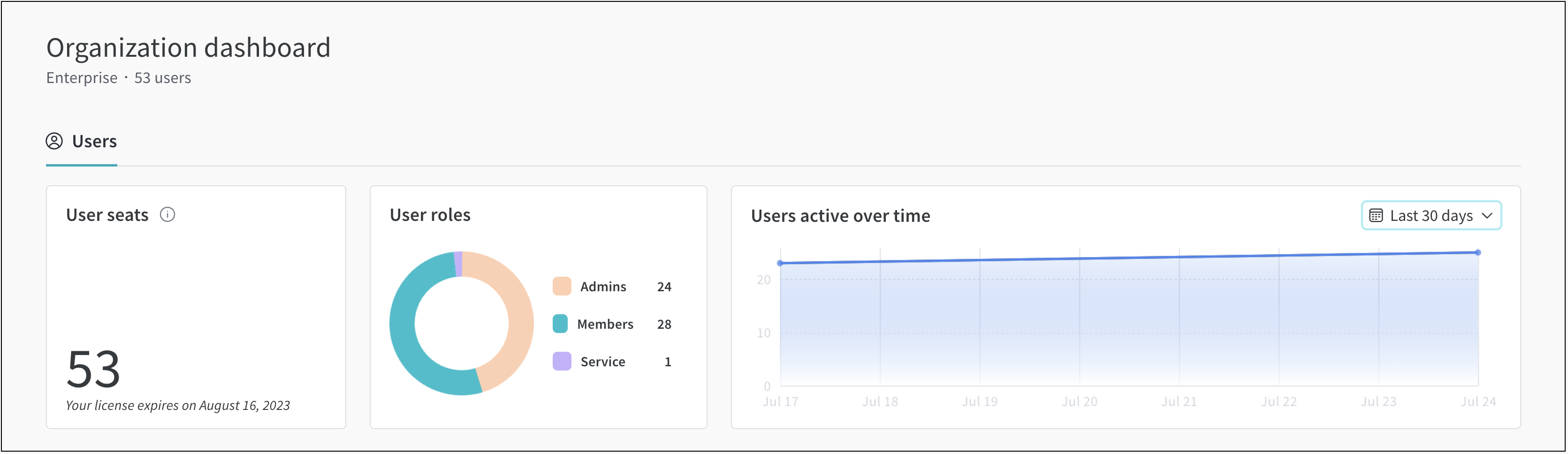Image resolution: width=1568 pixels, height=454 pixels.
Task: Click the Organization dashboard heading
Action: (x=189, y=47)
